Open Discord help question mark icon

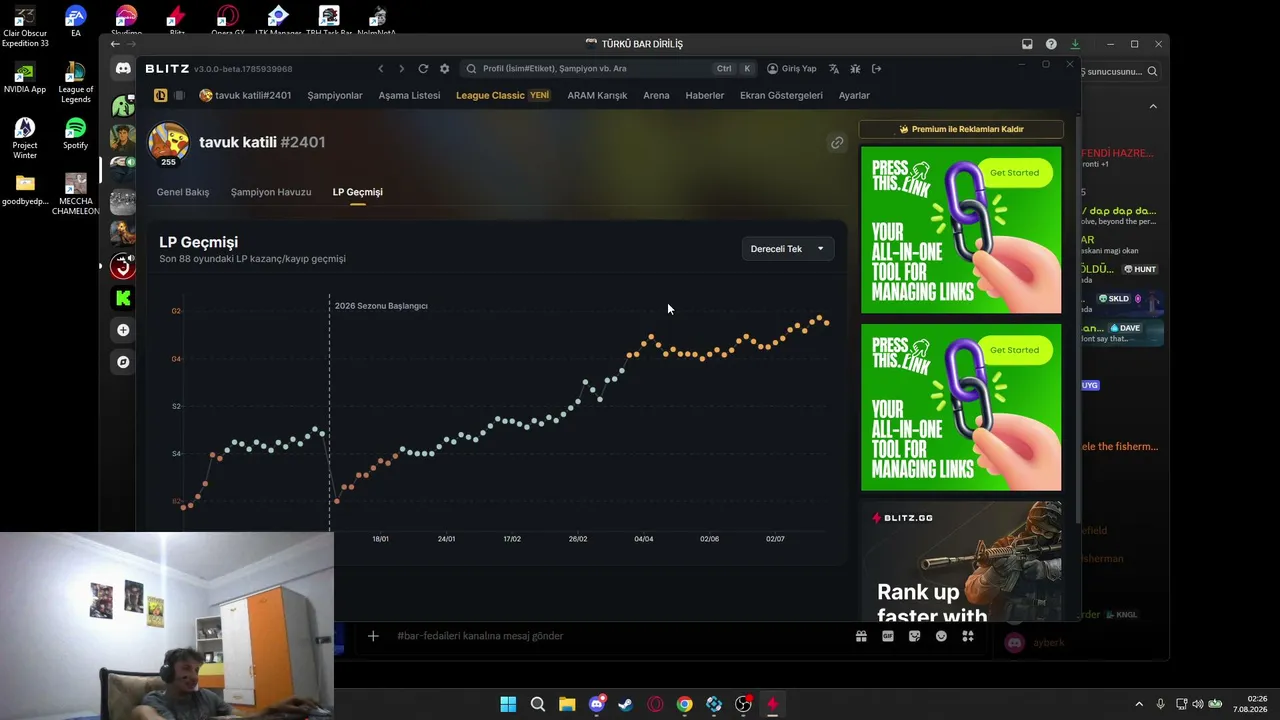pos(1051,44)
